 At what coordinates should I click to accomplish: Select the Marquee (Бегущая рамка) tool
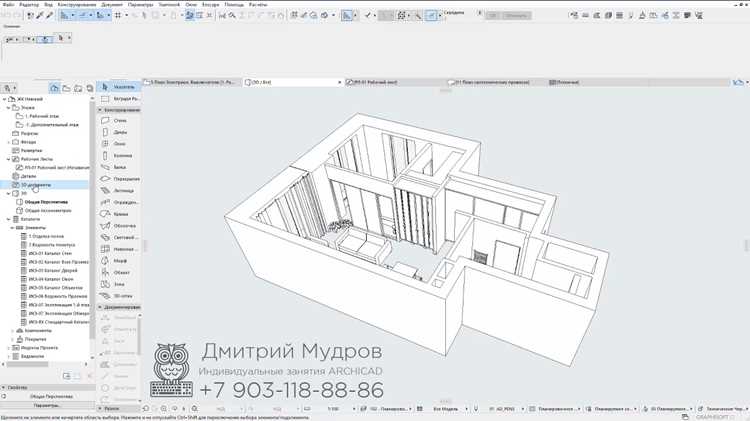tap(119, 99)
